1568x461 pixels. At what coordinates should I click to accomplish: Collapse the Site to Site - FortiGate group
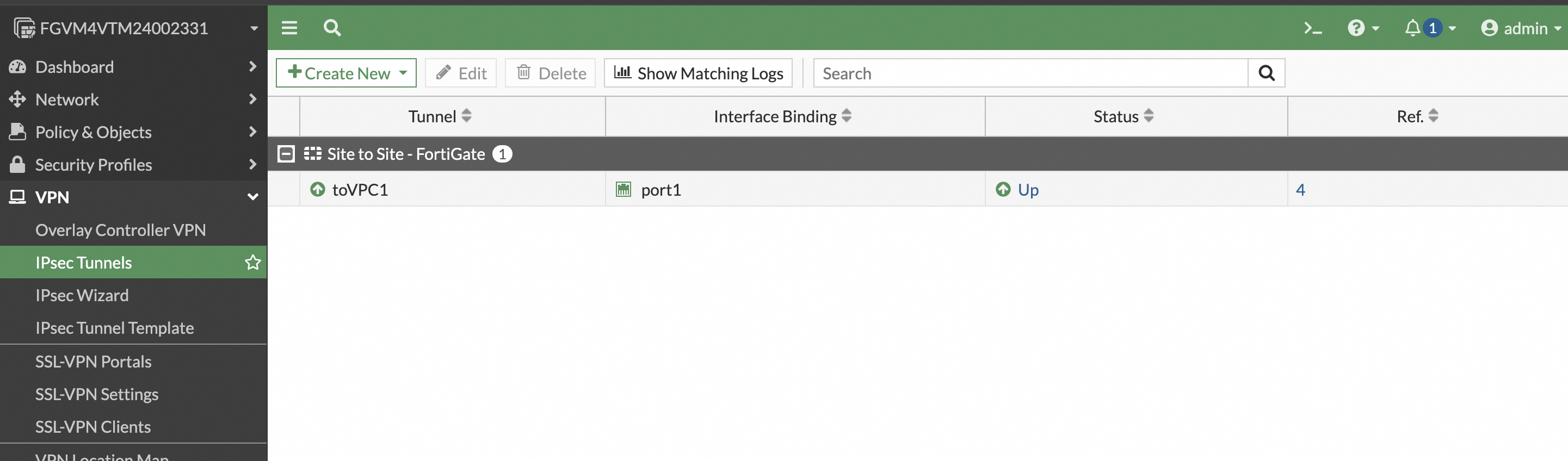286,154
